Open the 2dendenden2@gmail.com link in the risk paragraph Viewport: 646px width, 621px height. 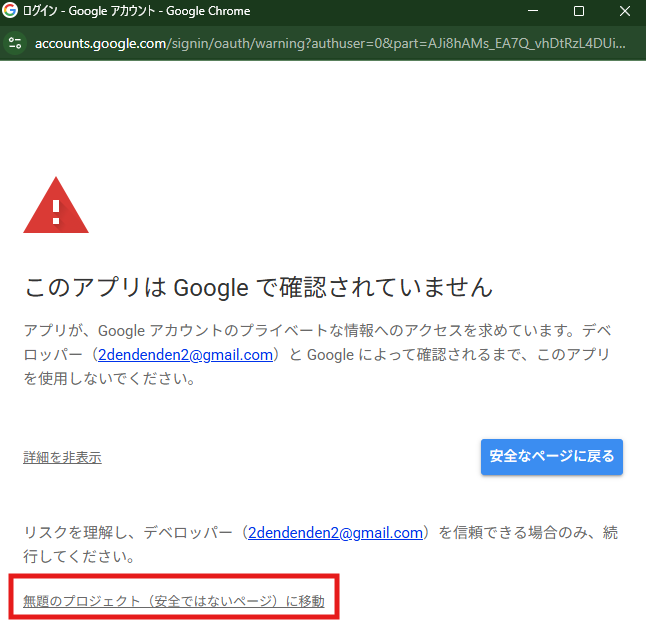point(335,533)
